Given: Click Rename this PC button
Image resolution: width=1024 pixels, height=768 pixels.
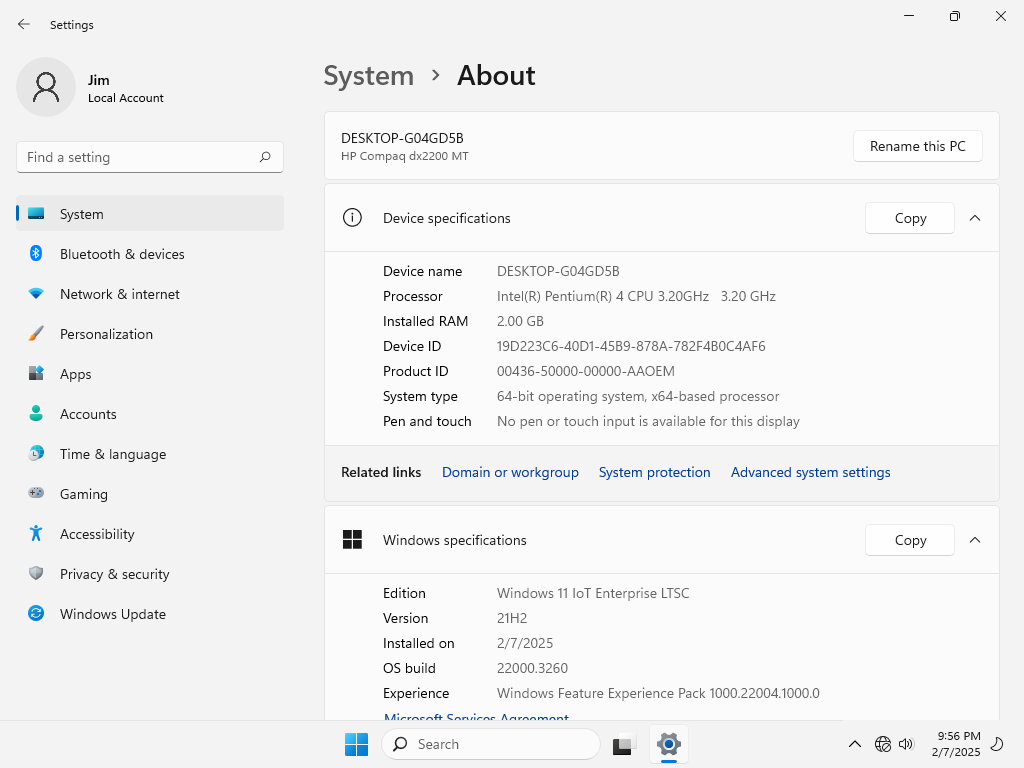Looking at the screenshot, I should 918,146.
